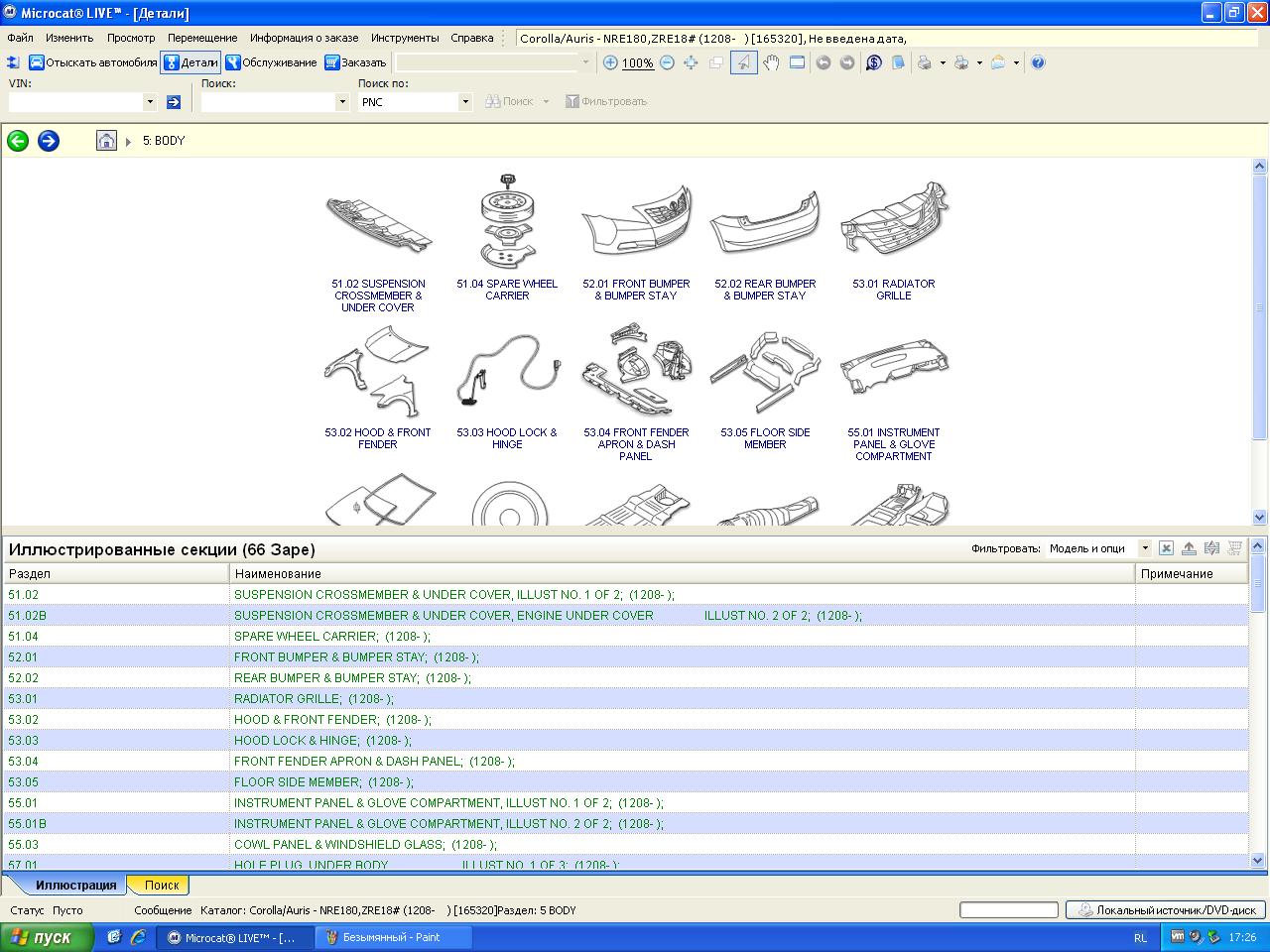Click the zoom in magnifier icon
The width and height of the screenshot is (1270, 952).
coord(610,62)
